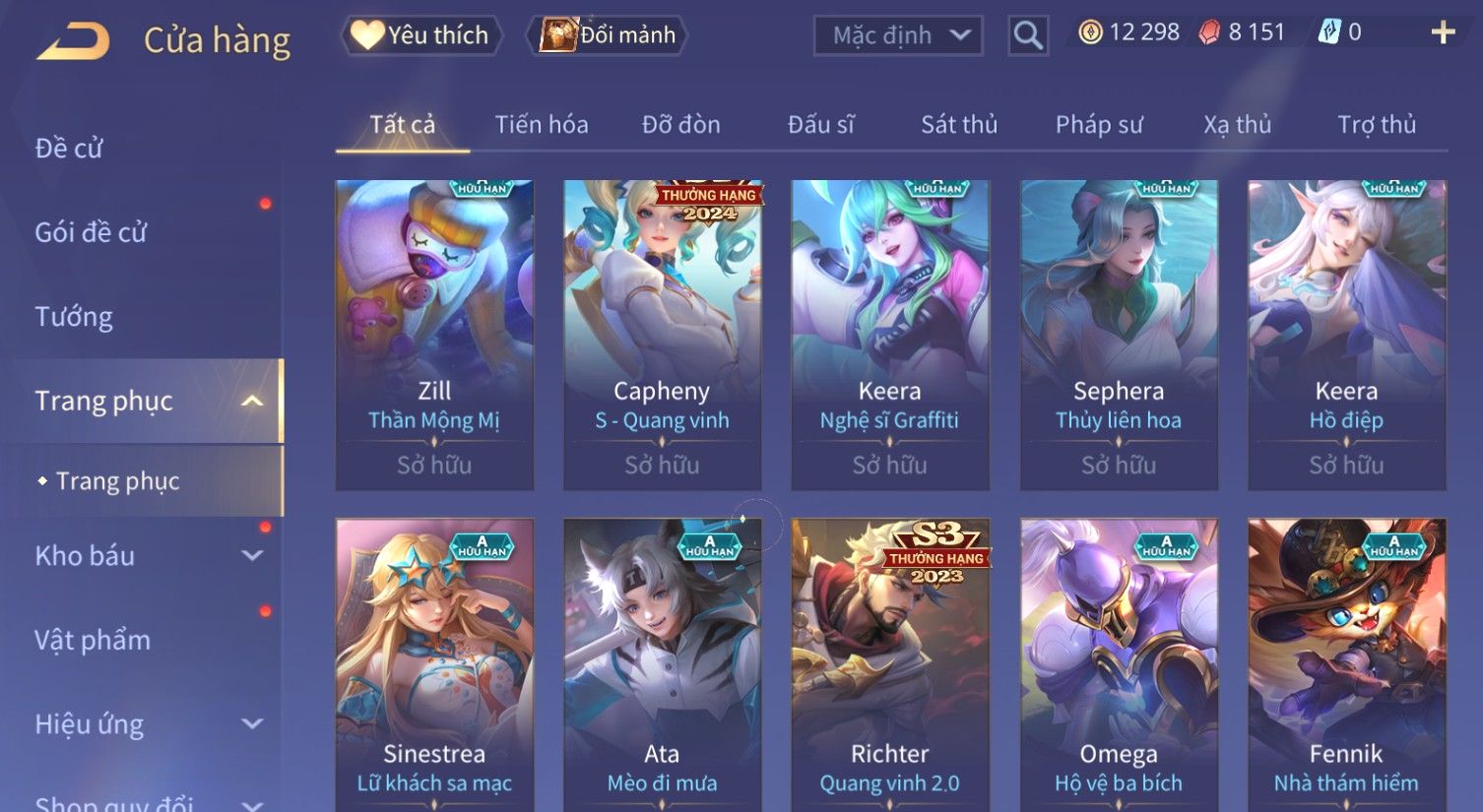Open Tướng in the sidebar

[74, 317]
